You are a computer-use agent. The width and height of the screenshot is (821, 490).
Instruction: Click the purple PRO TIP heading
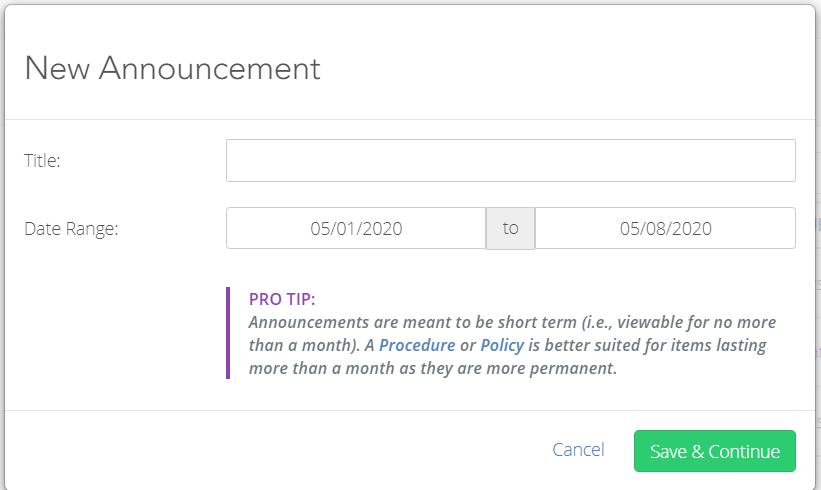point(282,299)
